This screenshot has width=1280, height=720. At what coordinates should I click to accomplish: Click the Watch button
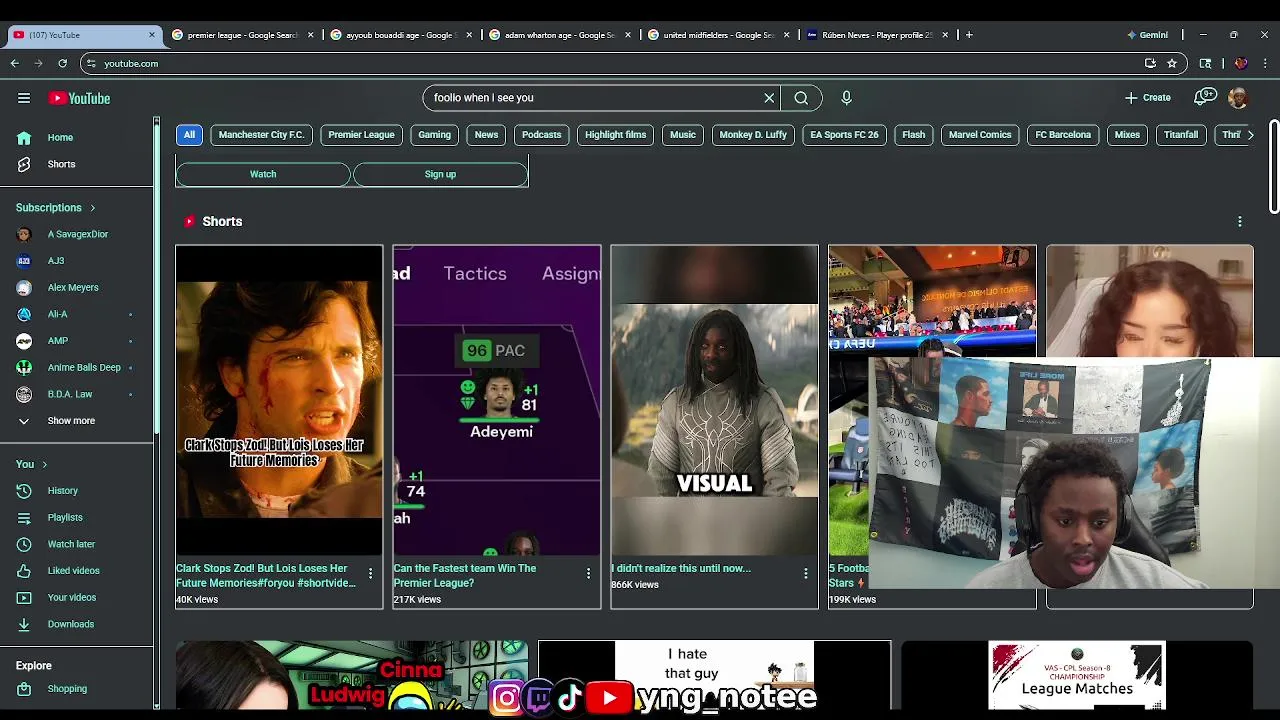263,174
